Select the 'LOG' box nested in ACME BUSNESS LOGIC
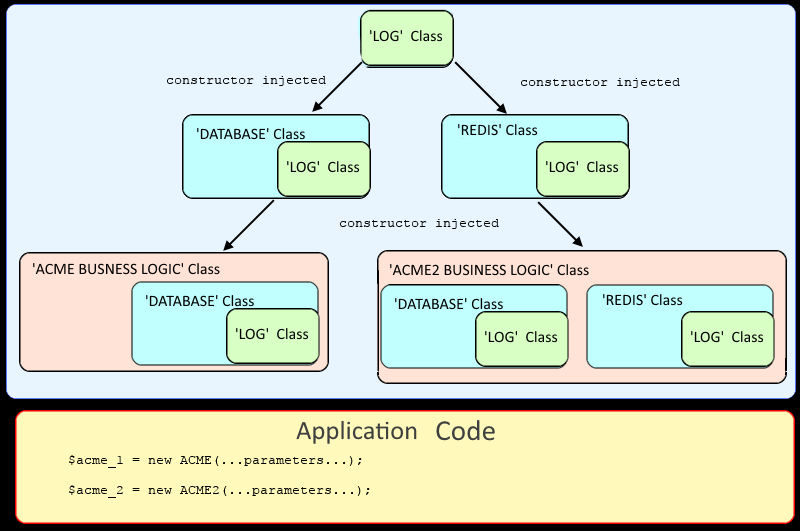Viewport: 800px width, 531px height. pos(272,336)
